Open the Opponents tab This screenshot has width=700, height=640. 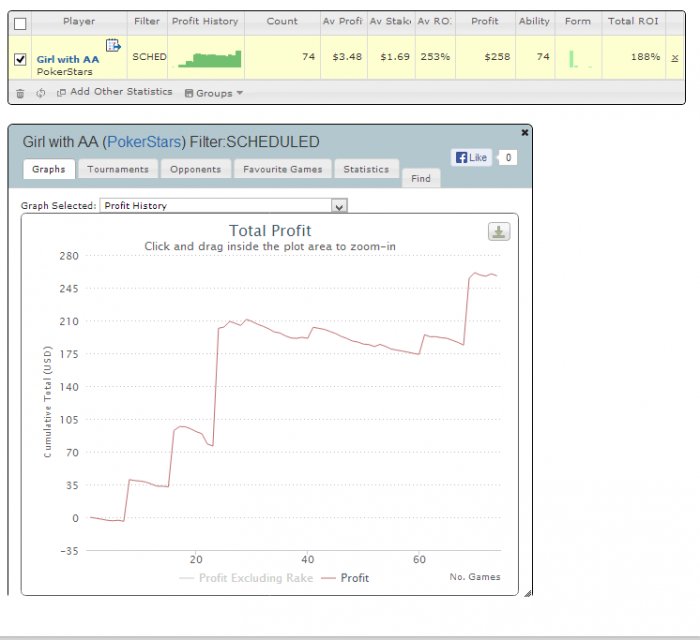coord(195,170)
